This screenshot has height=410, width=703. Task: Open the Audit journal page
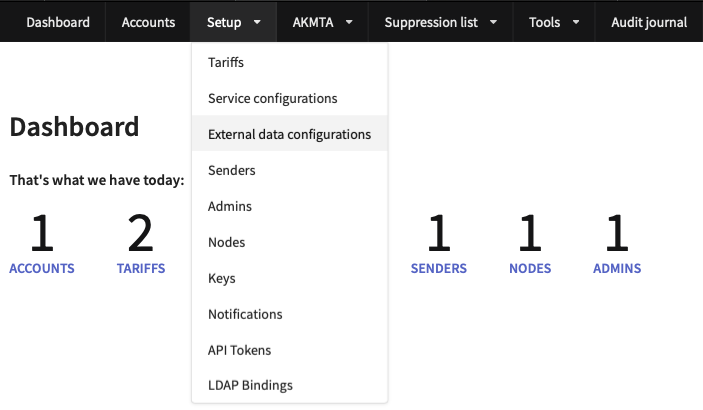click(648, 22)
